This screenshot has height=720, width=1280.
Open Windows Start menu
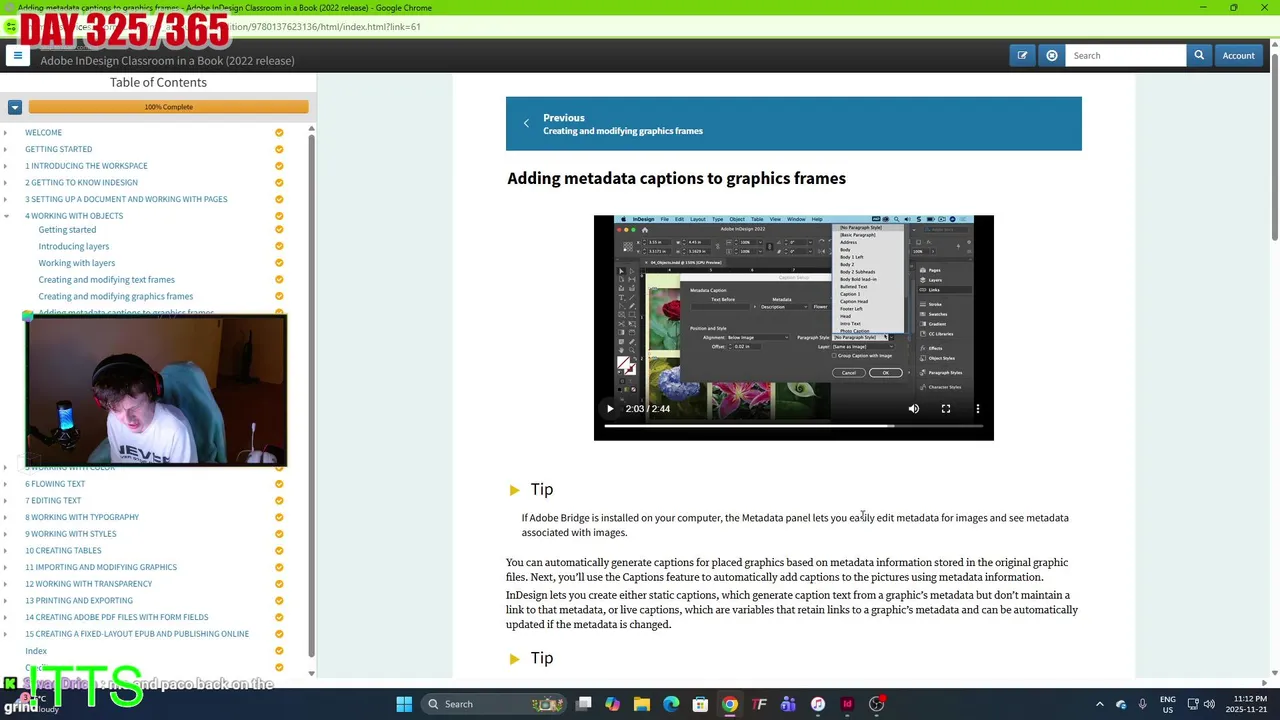(404, 704)
